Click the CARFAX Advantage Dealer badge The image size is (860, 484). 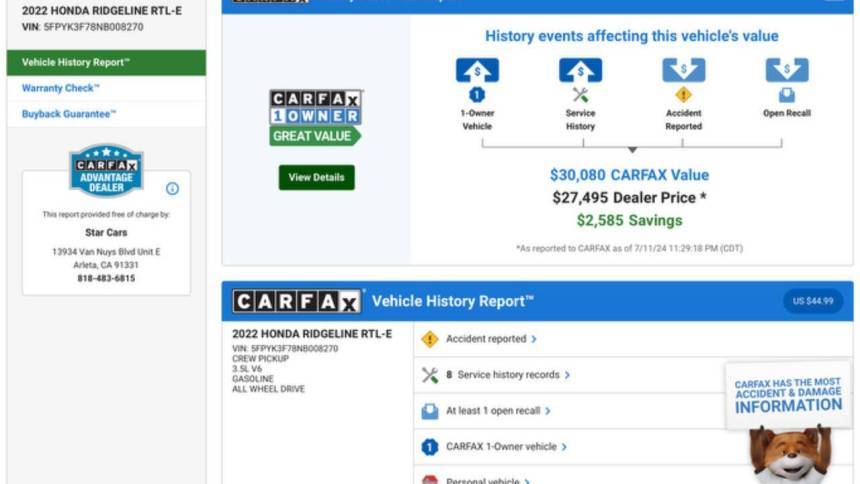106,171
